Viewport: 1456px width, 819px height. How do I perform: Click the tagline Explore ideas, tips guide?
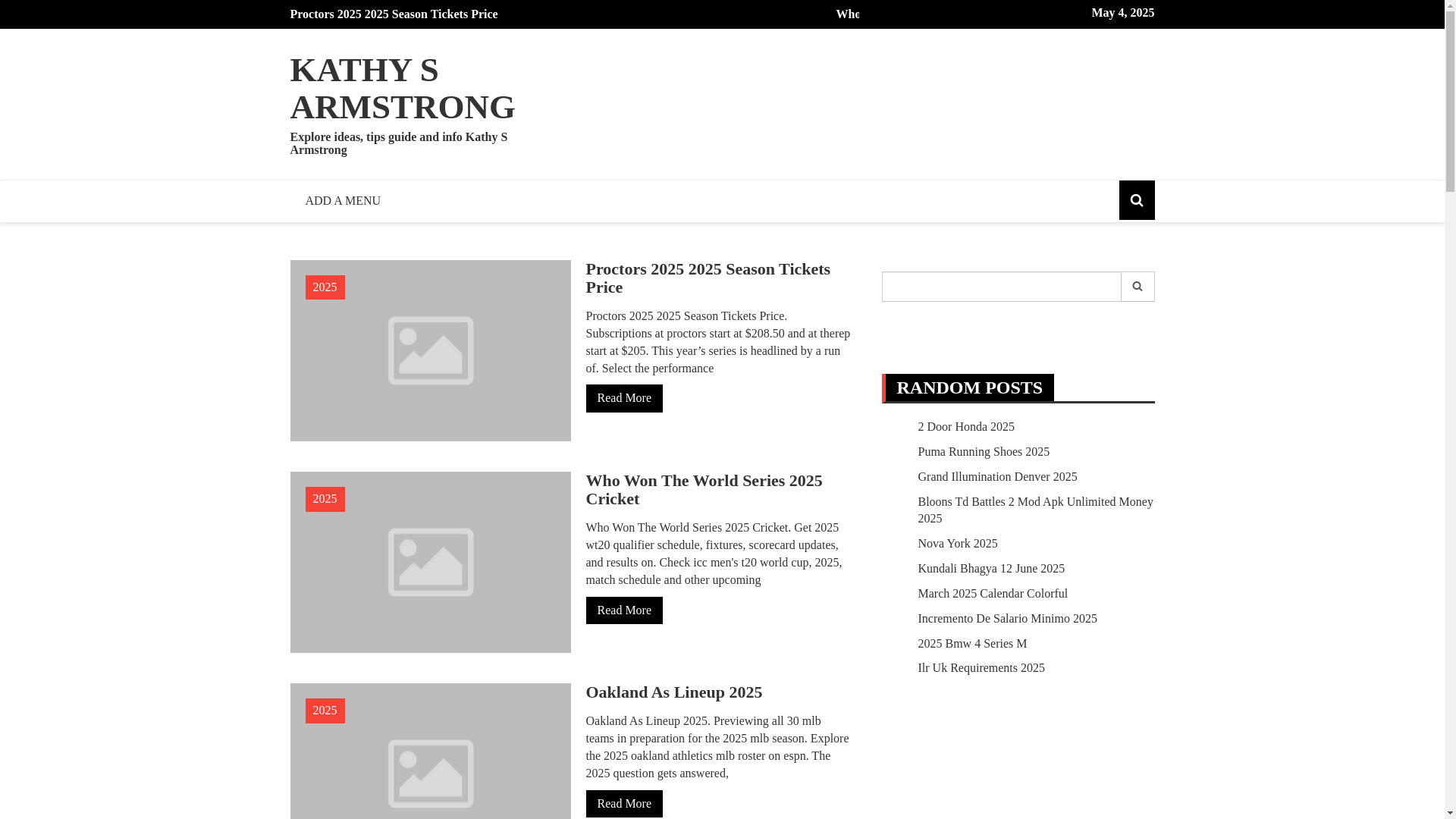(398, 143)
